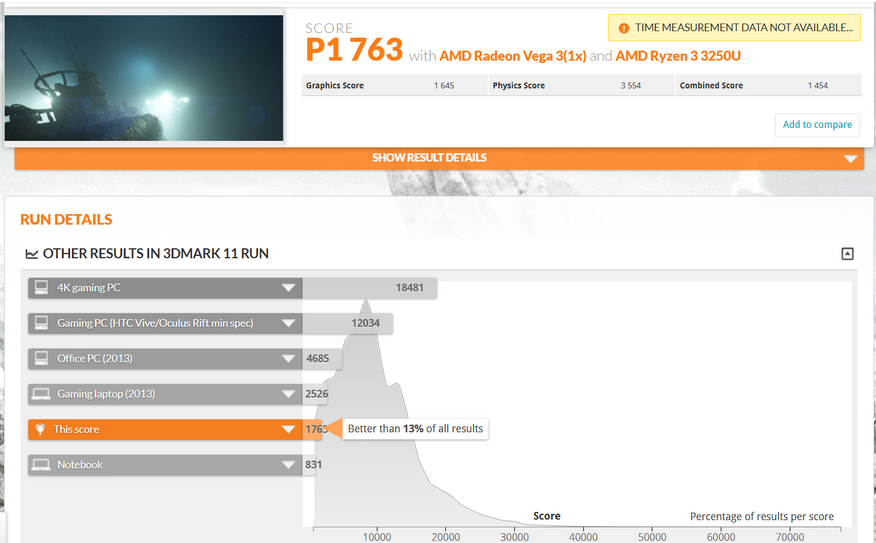Image resolution: width=876 pixels, height=543 pixels.
Task: Click the time measurement warning banner
Action: [734, 27]
